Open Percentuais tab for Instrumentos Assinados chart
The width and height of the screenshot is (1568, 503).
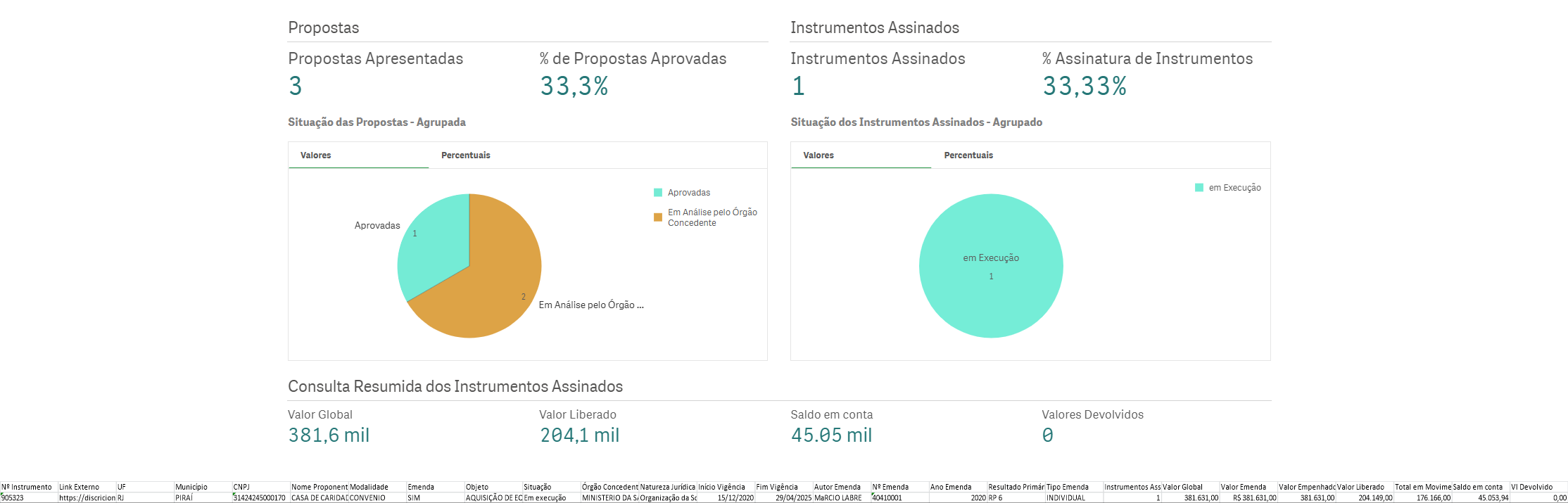pos(968,155)
